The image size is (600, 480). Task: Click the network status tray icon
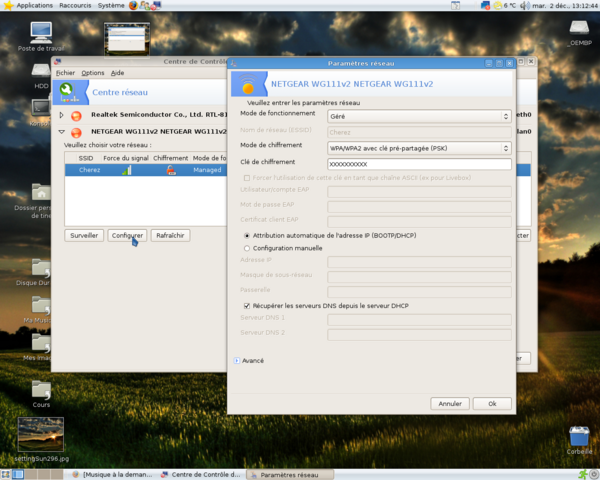(485, 5)
